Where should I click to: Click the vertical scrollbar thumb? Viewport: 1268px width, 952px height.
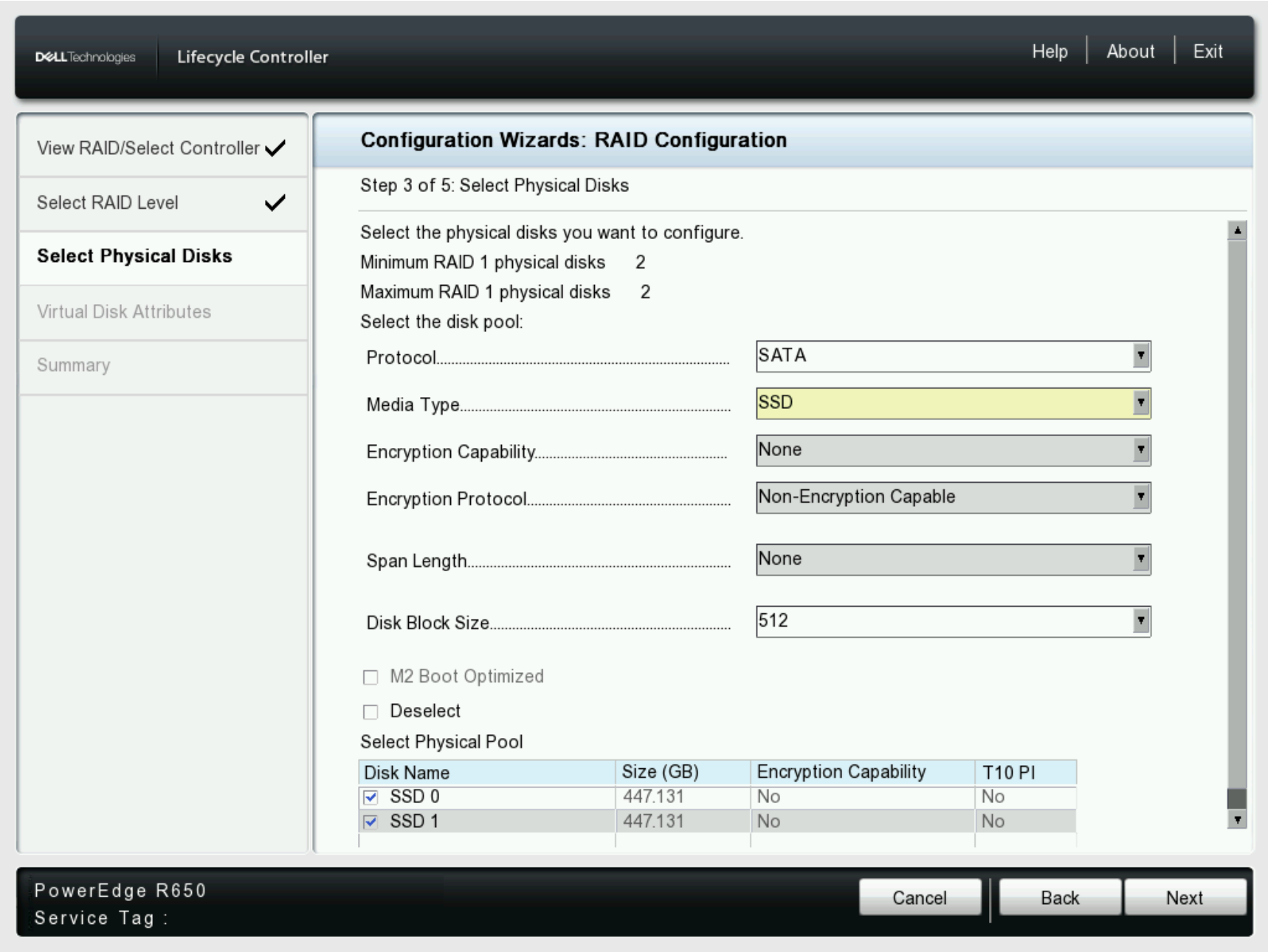coord(1237,798)
